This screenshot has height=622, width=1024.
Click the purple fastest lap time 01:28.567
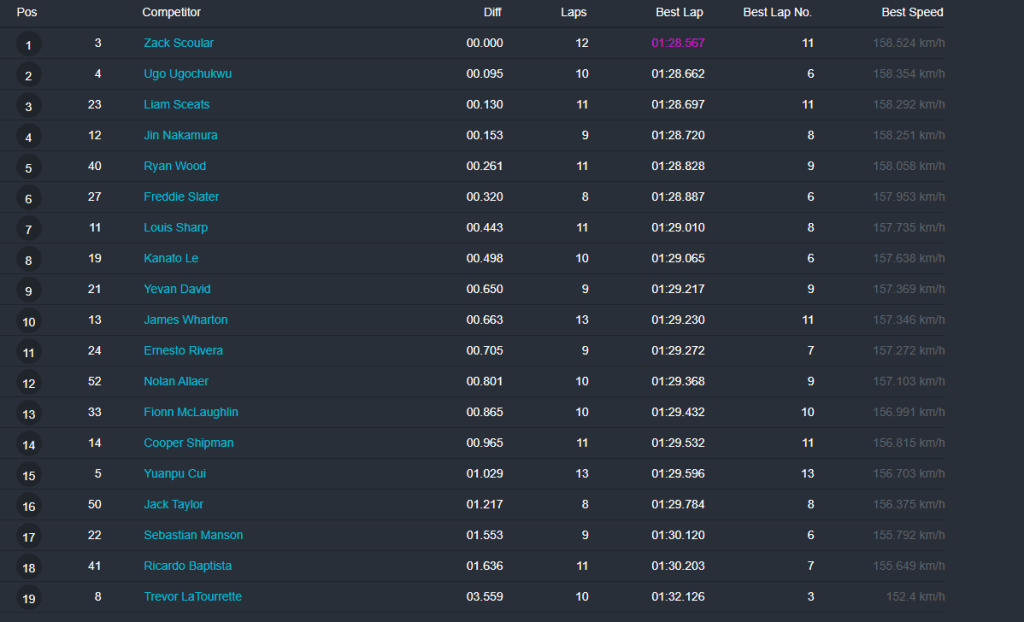(x=677, y=43)
